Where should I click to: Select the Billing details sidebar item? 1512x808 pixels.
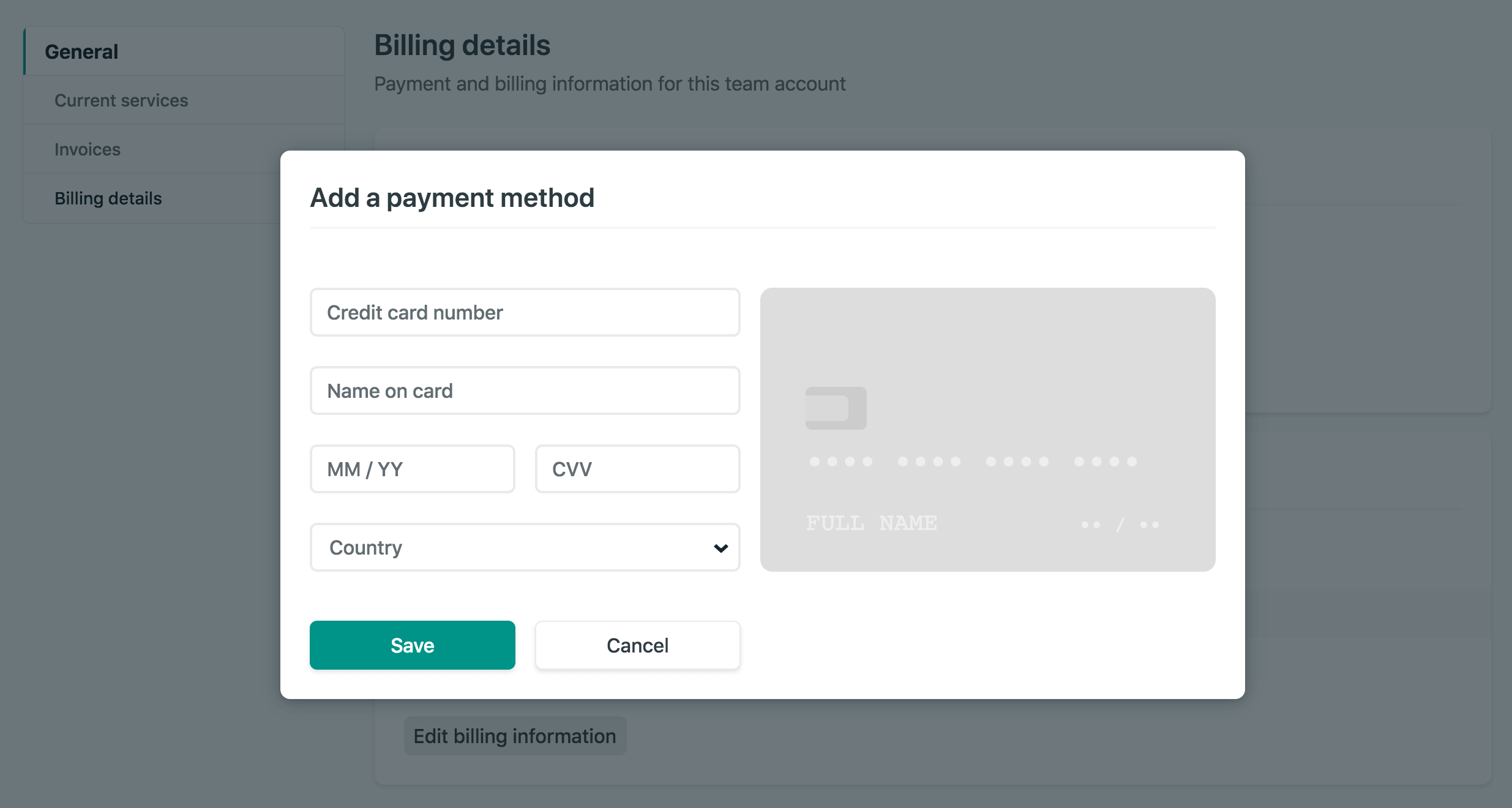[x=108, y=198]
